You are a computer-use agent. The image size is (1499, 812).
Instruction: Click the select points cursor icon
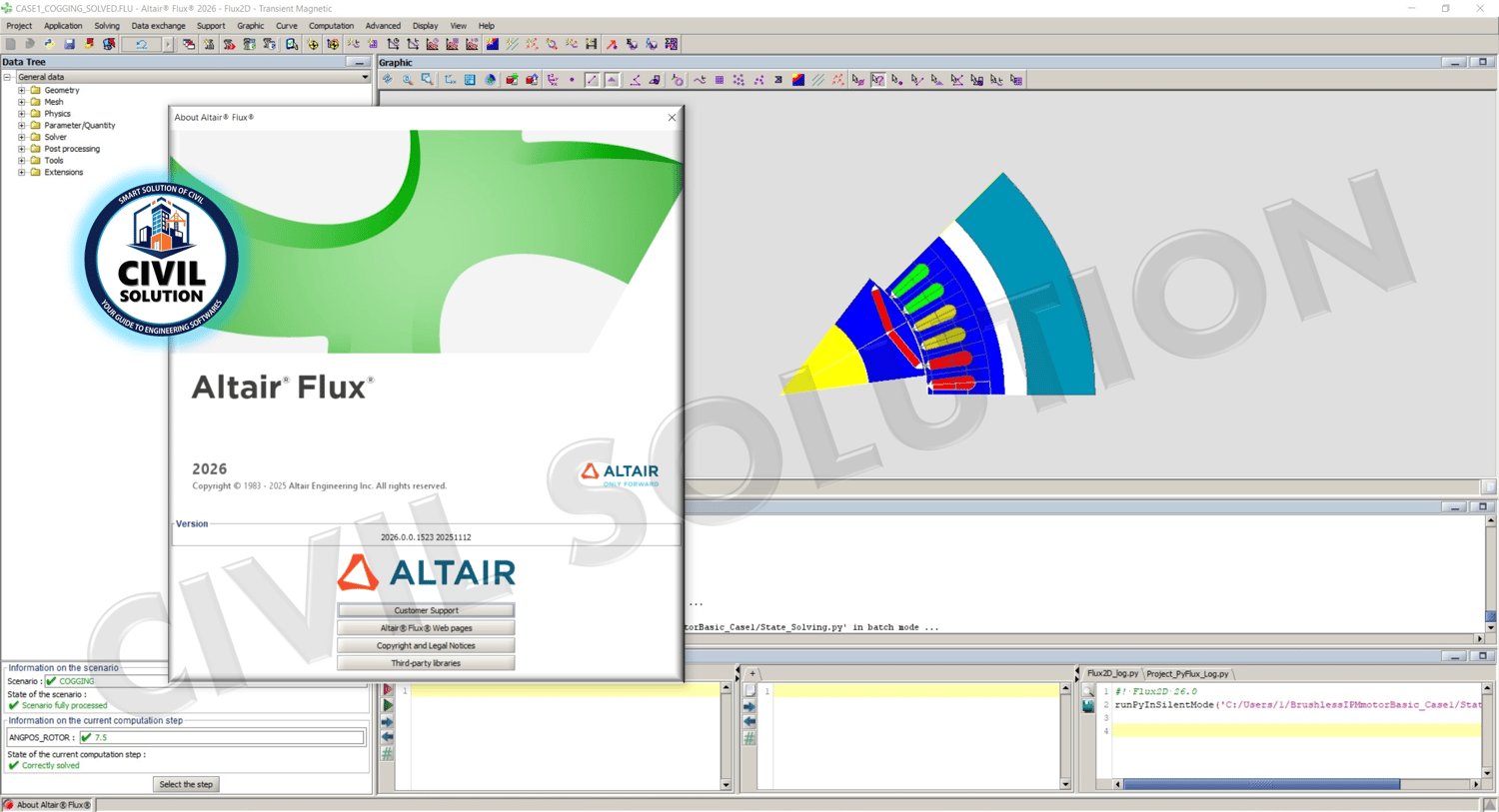(897, 80)
